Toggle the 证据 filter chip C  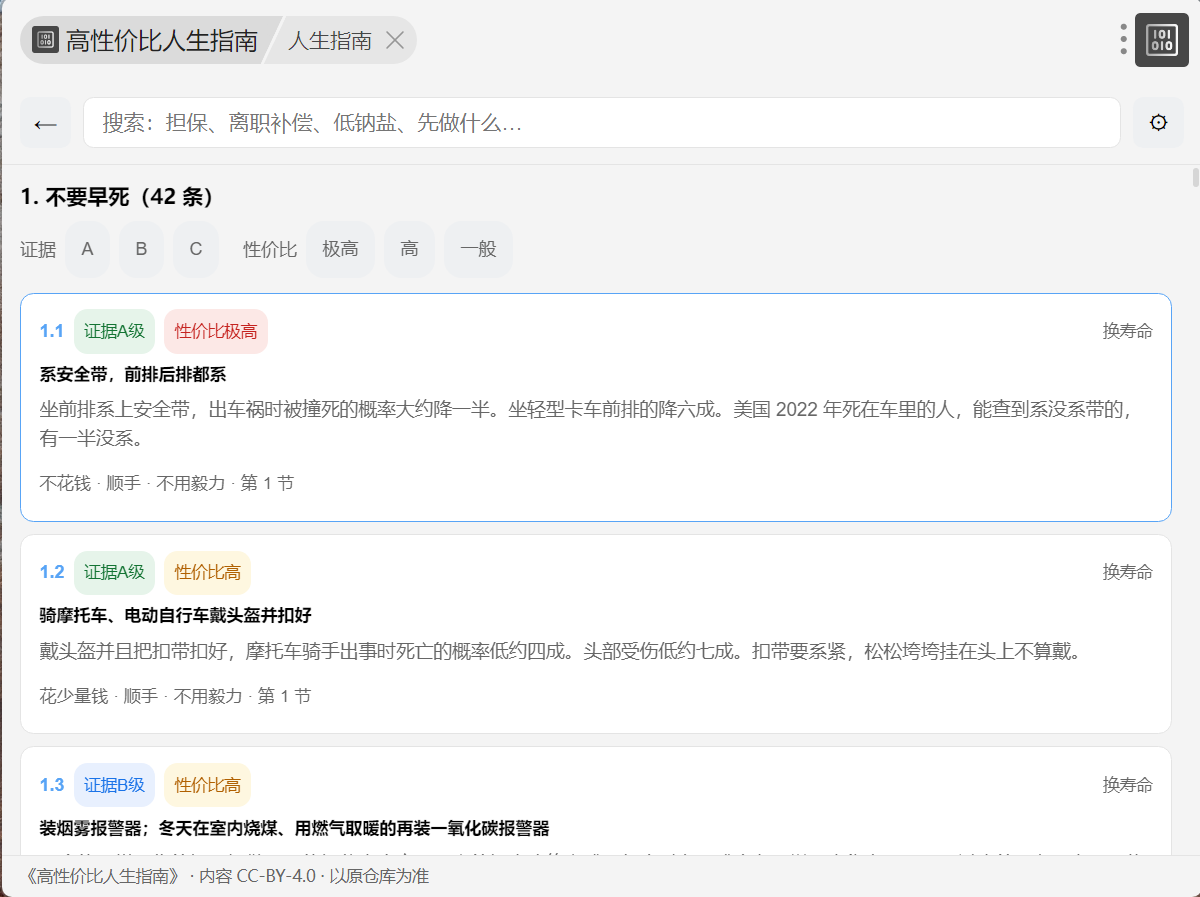click(x=196, y=249)
